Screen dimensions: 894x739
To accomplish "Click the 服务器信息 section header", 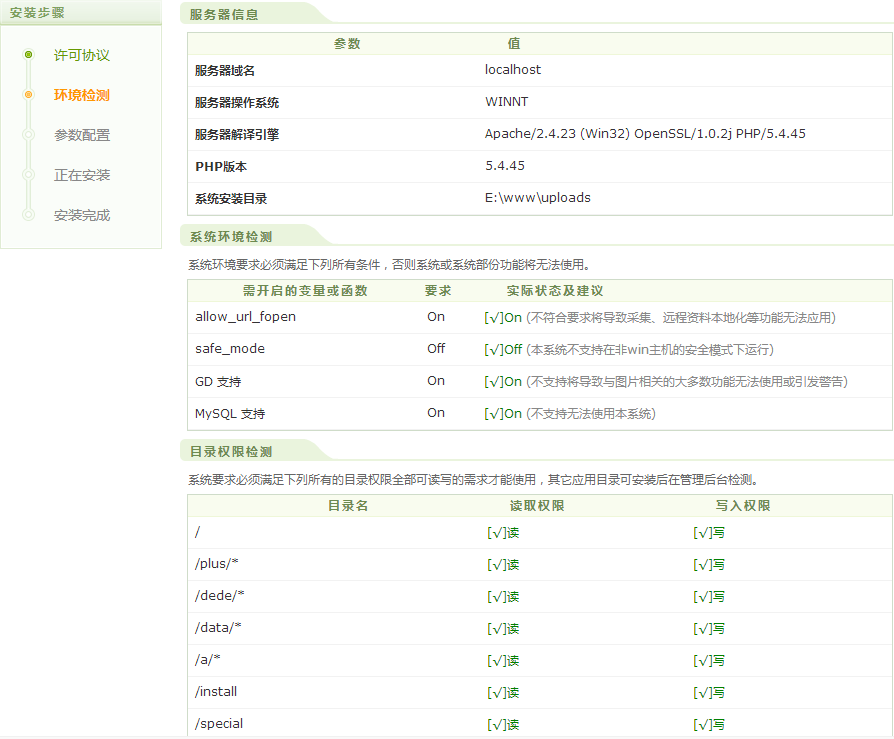I will (224, 15).
